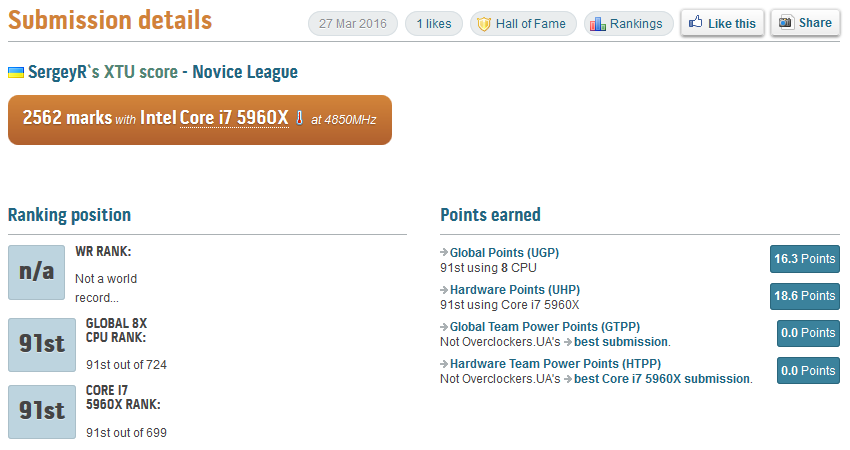Click the '91st out of 724' text

(126, 365)
